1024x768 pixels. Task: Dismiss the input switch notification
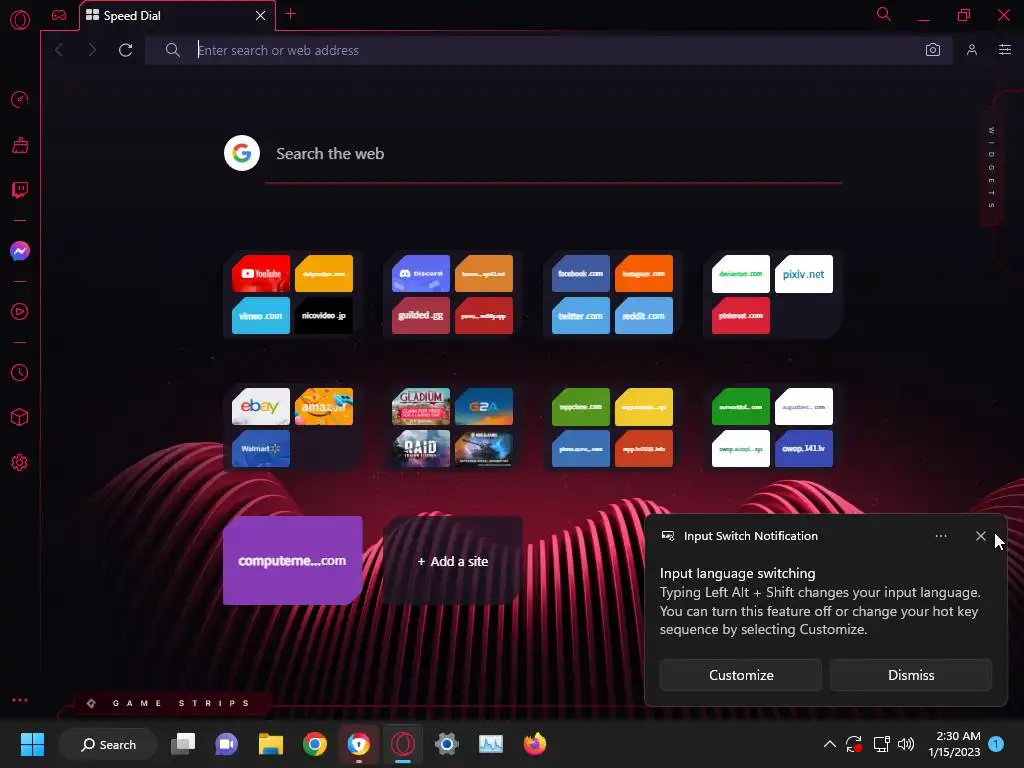pos(910,675)
